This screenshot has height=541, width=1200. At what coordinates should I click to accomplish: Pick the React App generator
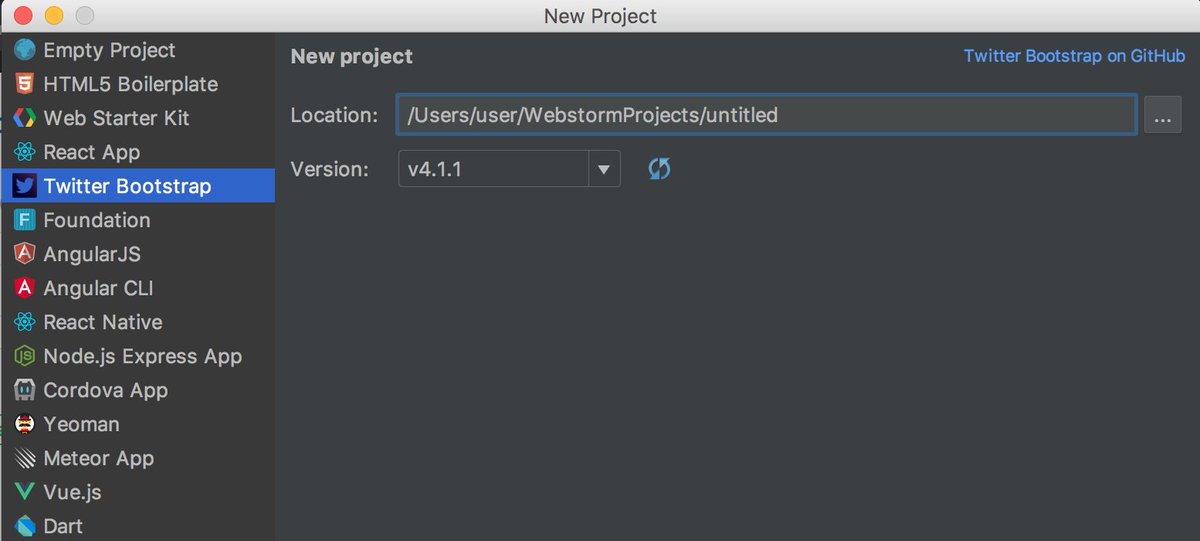click(137, 152)
